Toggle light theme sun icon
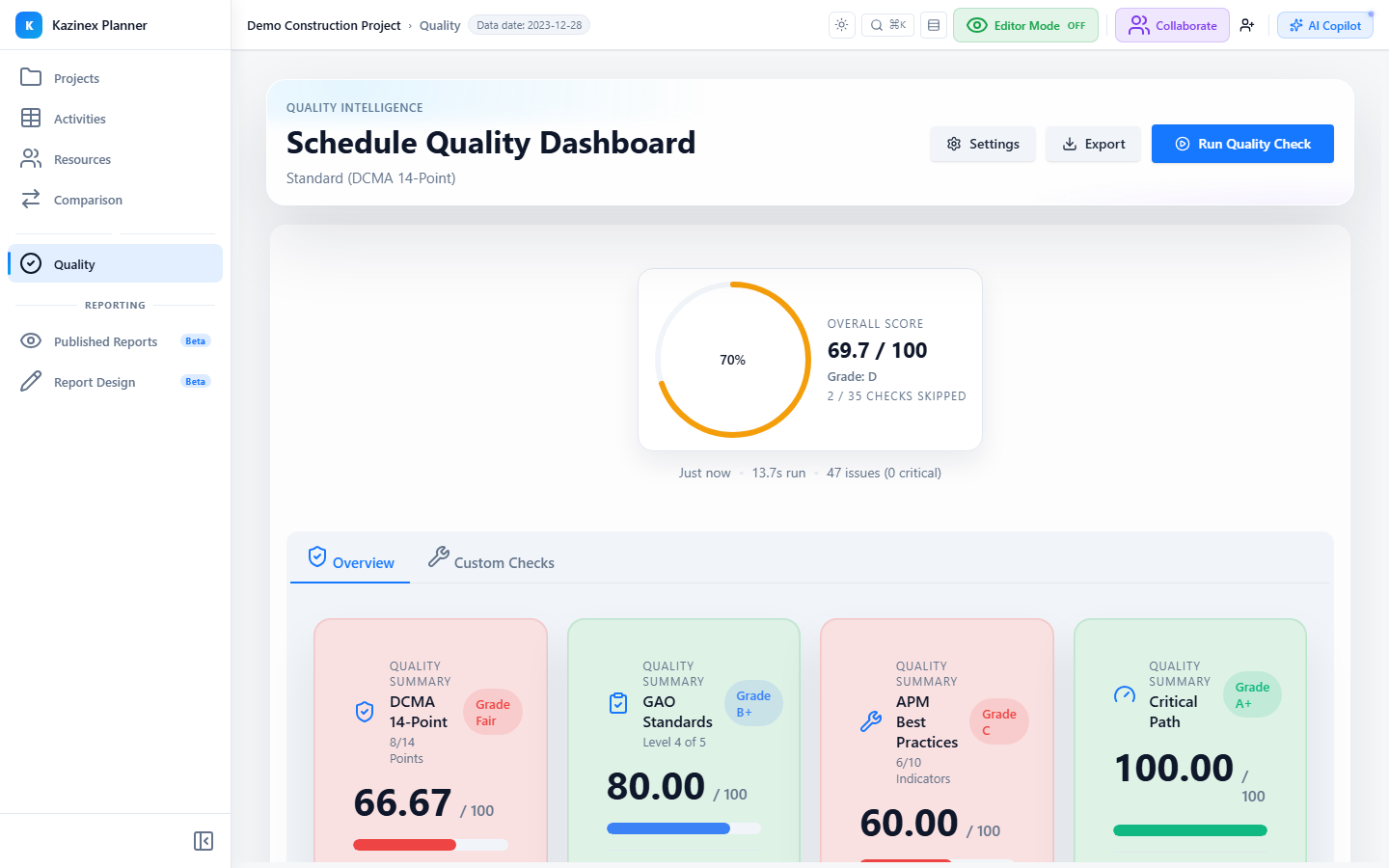Image resolution: width=1389 pixels, height=868 pixels. (x=842, y=25)
